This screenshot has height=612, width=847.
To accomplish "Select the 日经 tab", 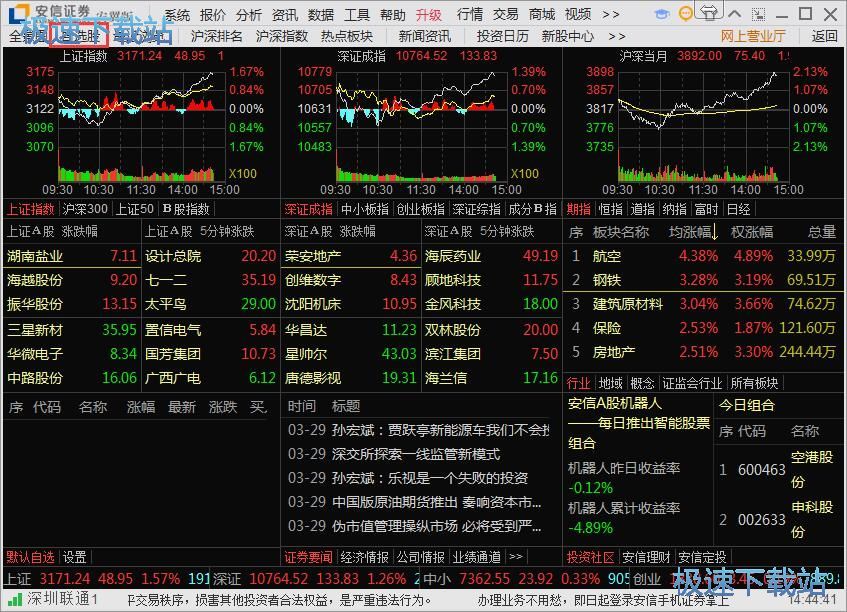I will (x=738, y=209).
